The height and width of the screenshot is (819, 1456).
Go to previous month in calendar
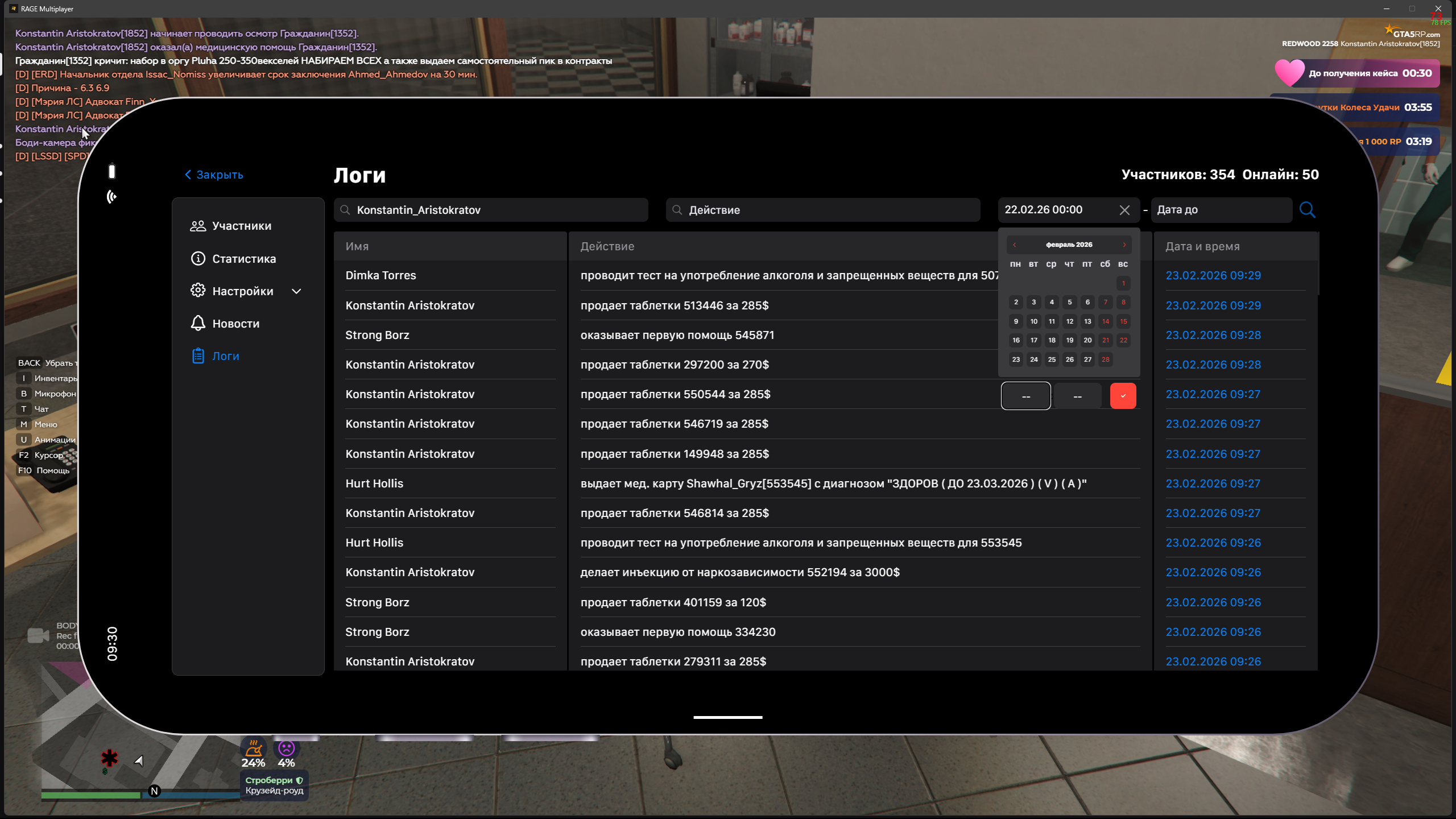click(1014, 245)
